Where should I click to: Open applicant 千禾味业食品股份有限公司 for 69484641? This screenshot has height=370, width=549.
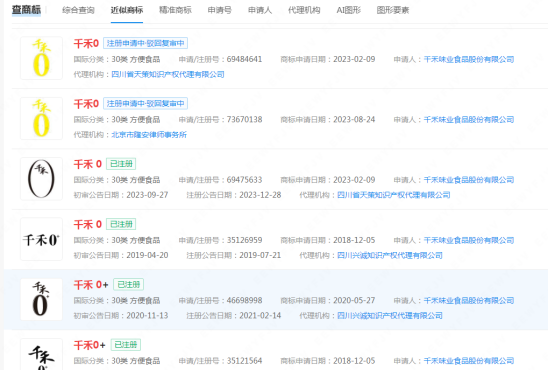(469, 60)
